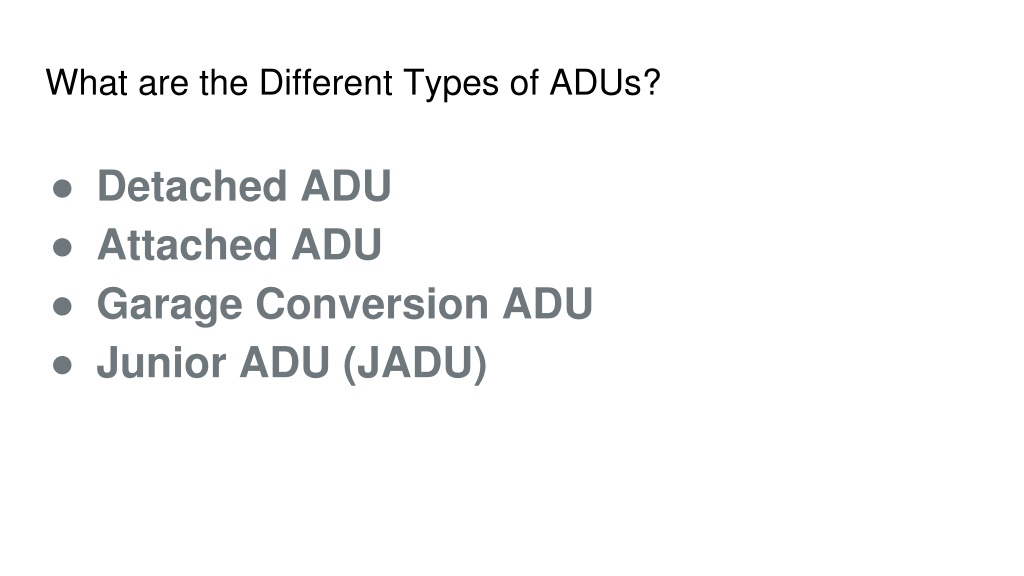Screen dimensions: 1024x576
Task: Click the Garage Conversion ADU line
Action: coord(345,305)
